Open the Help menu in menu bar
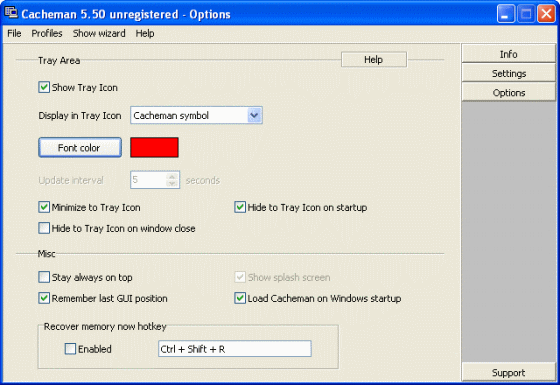The image size is (560, 385). pyautogui.click(x=145, y=34)
